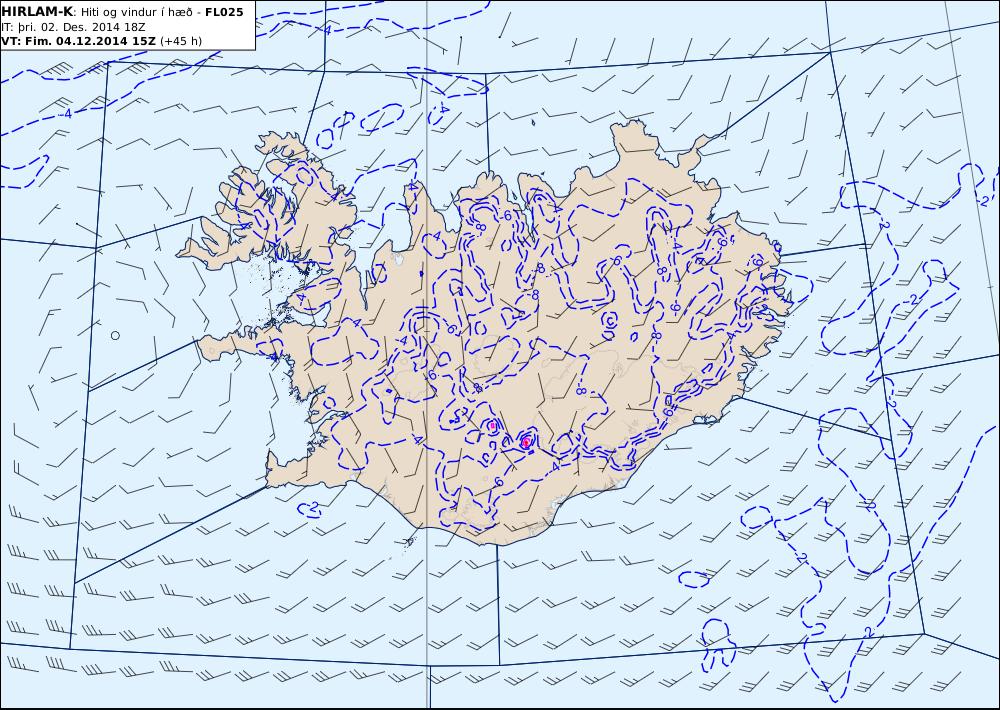1000x710 pixels.
Task: Click the FL025 flight level label
Action: 224,12
